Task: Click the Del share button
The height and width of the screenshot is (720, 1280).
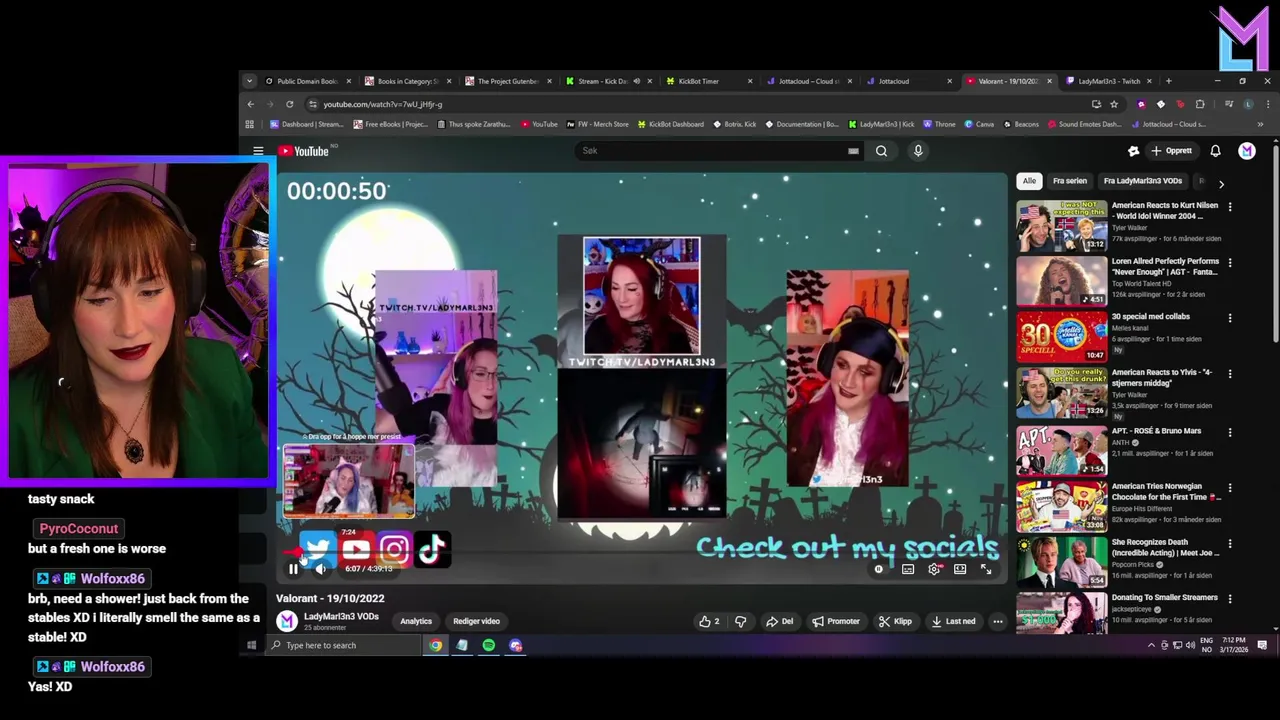Action: (x=779, y=621)
